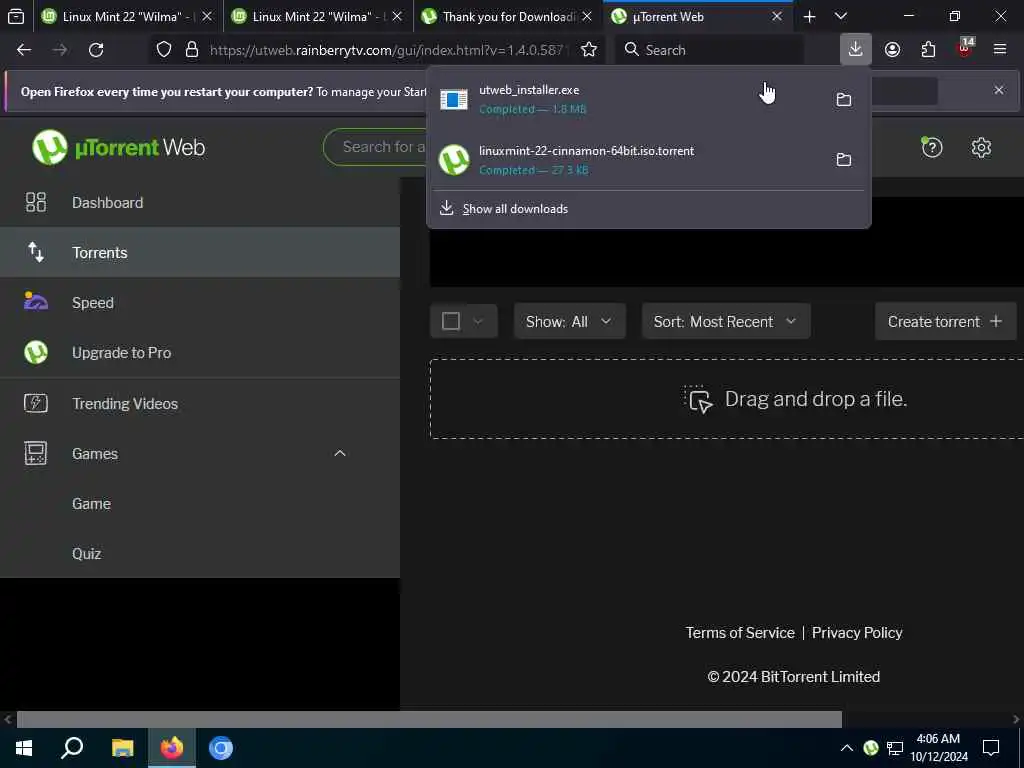Close the µTorrent Web tab

coord(776,16)
